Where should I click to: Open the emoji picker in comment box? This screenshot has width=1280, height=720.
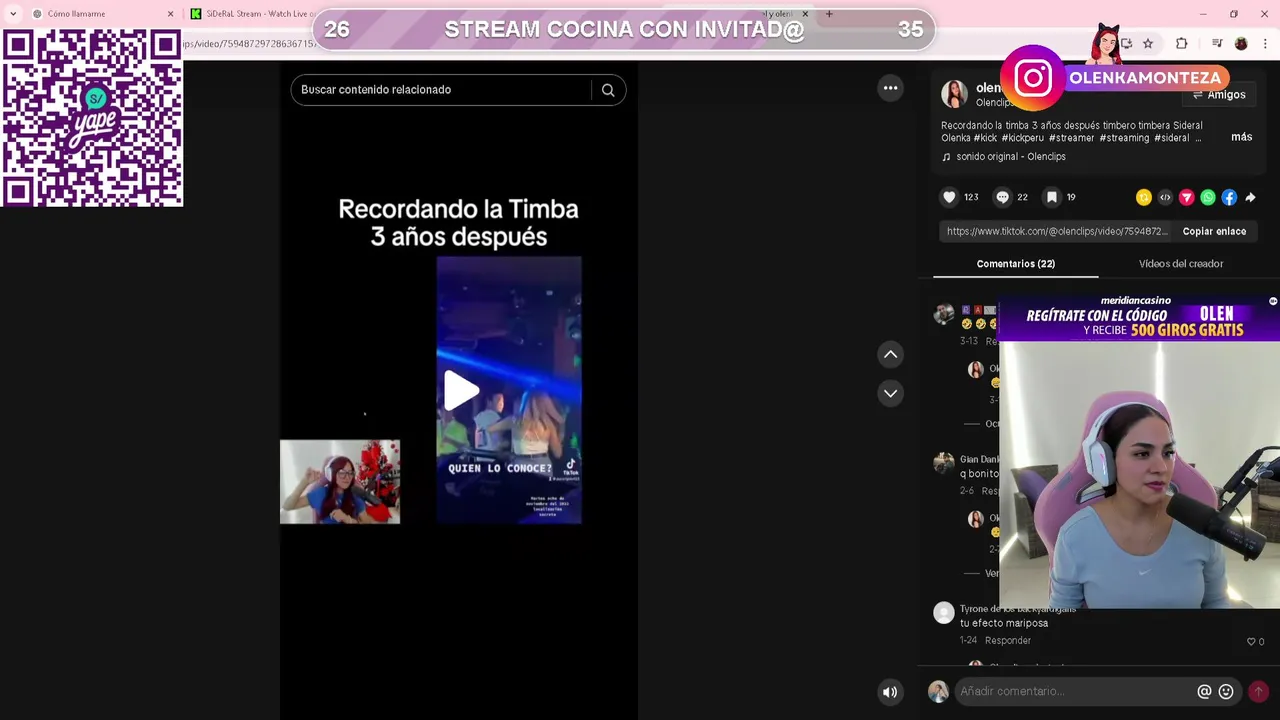point(1226,692)
